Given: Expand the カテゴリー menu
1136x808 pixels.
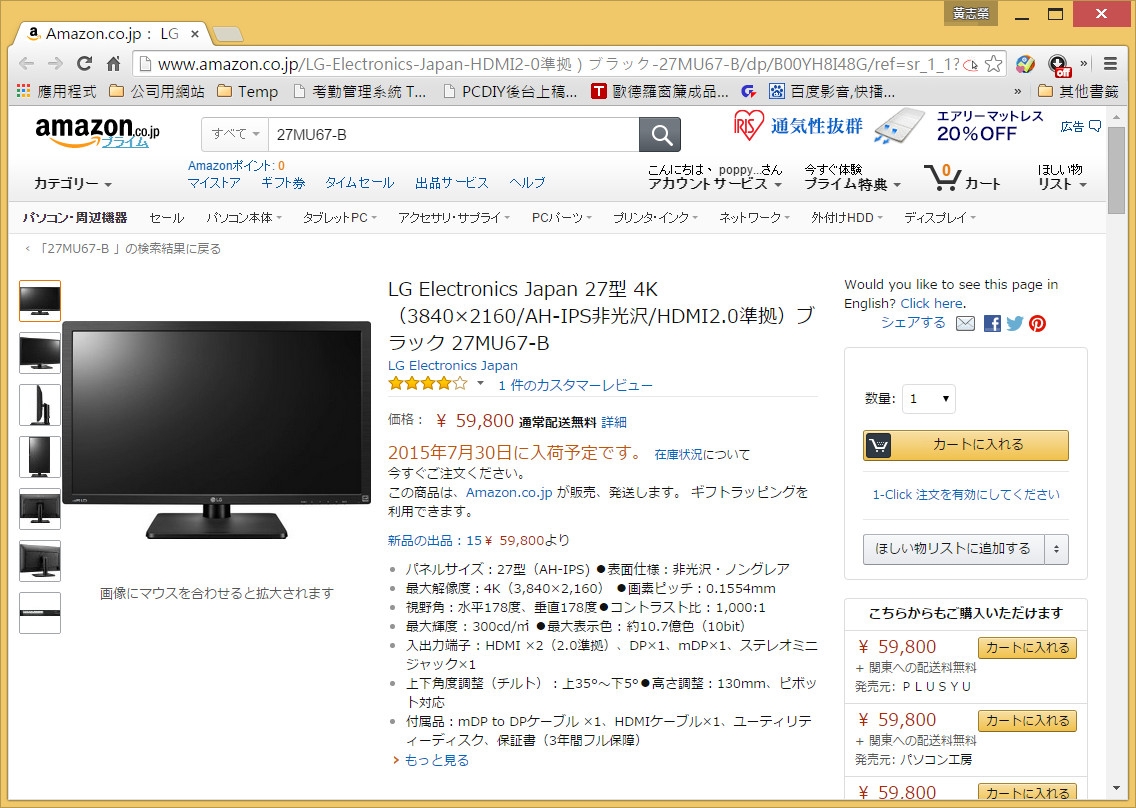Looking at the screenshot, I should [x=72, y=184].
